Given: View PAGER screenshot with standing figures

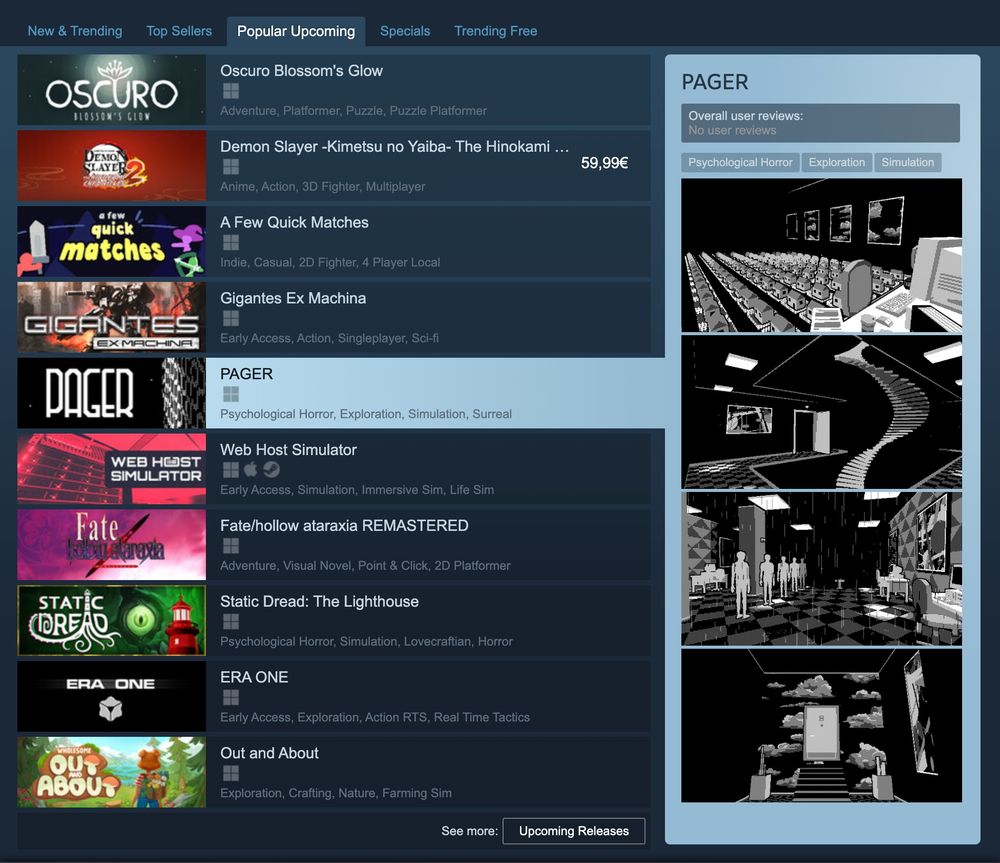Looking at the screenshot, I should pyautogui.click(x=821, y=569).
